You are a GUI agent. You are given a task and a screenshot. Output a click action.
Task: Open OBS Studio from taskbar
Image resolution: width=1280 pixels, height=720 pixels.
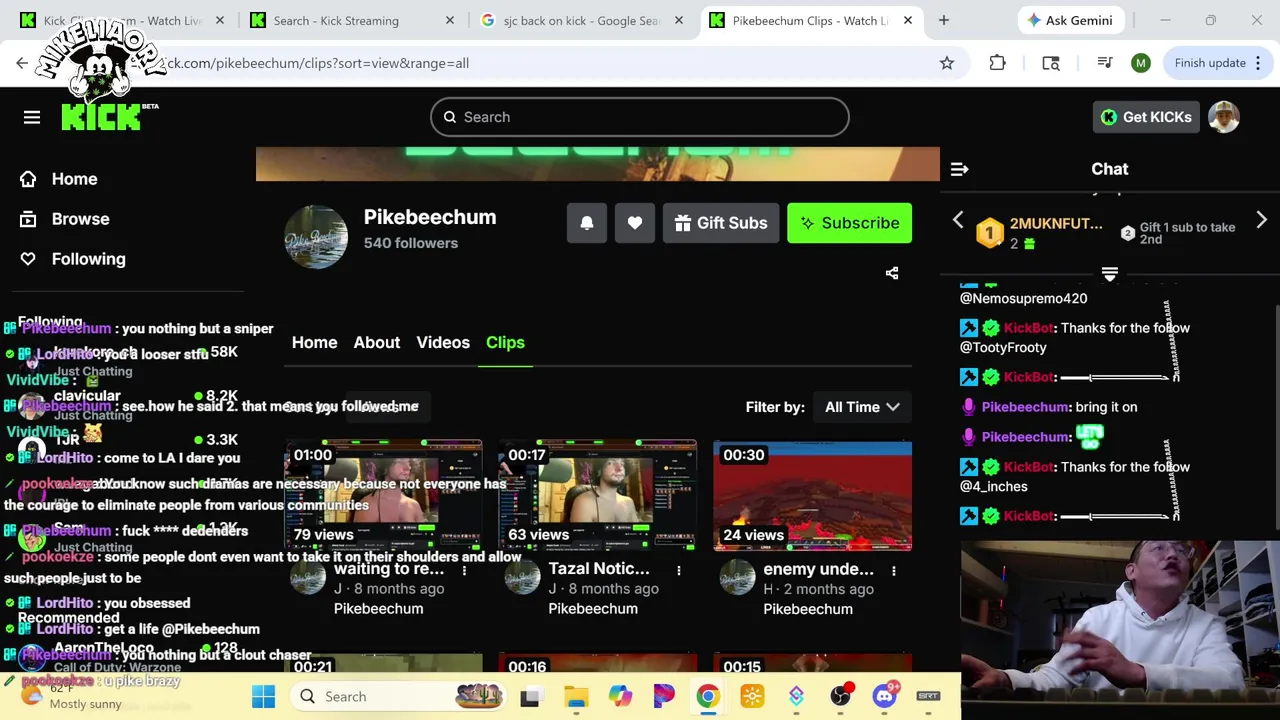[x=840, y=696]
